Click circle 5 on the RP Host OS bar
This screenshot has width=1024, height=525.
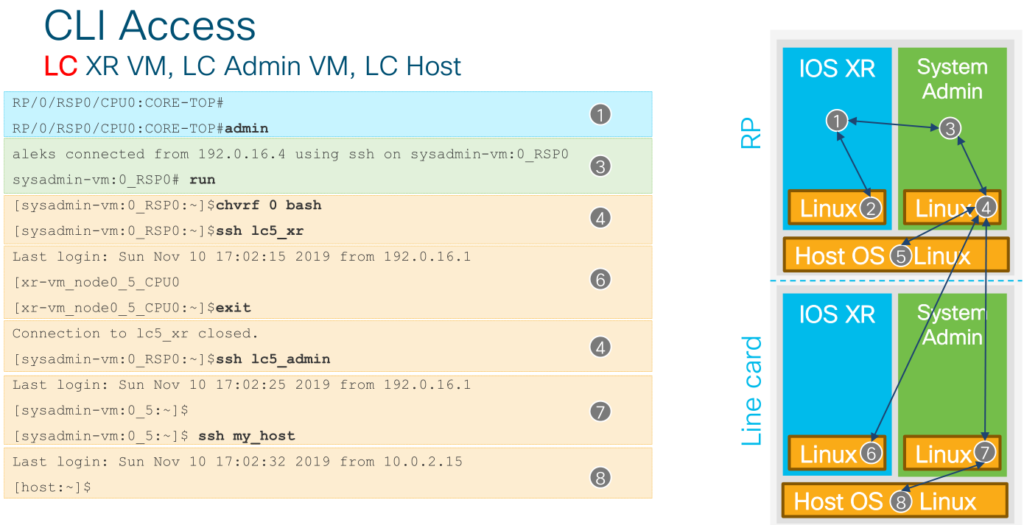(900, 256)
